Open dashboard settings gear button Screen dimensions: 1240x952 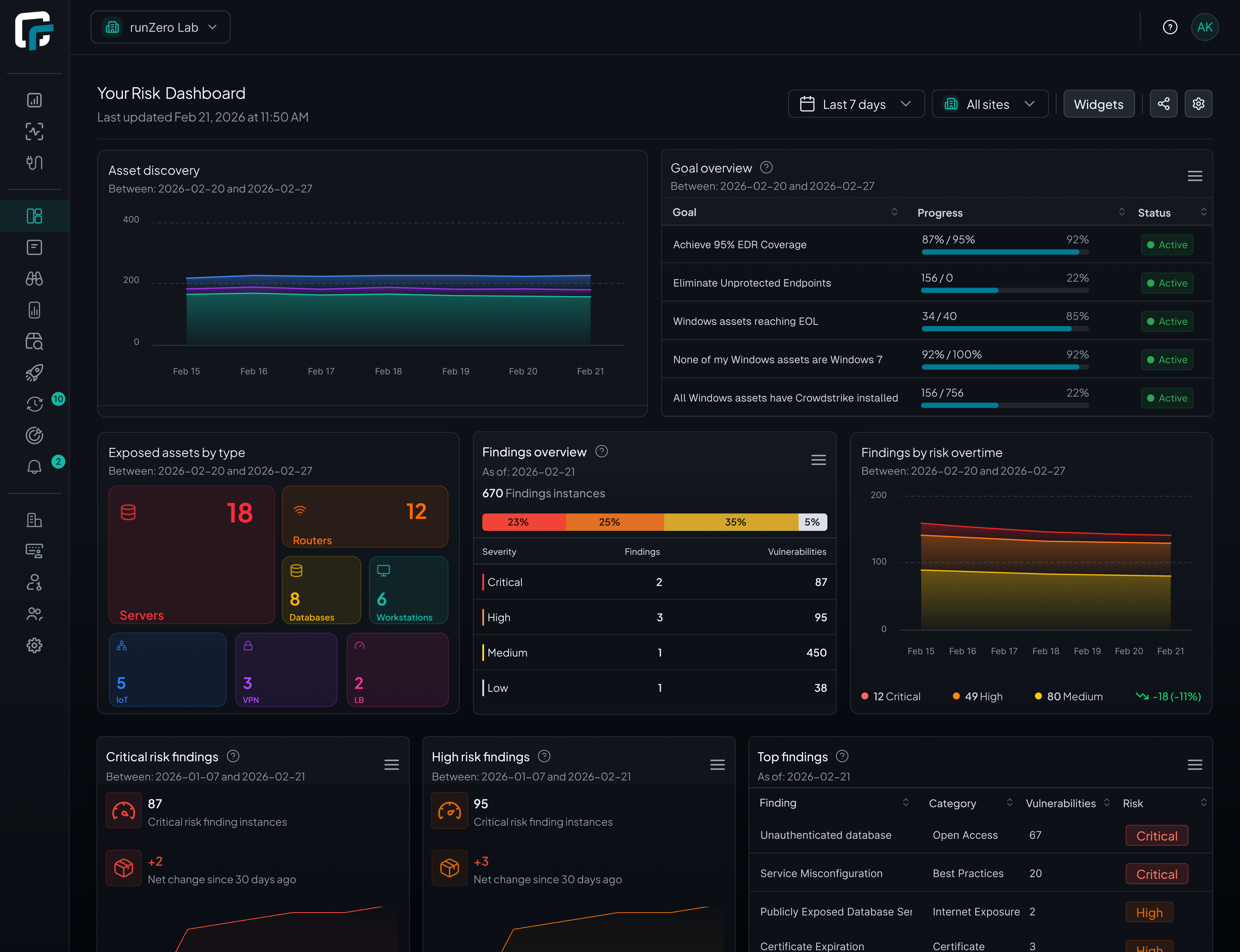point(1199,104)
